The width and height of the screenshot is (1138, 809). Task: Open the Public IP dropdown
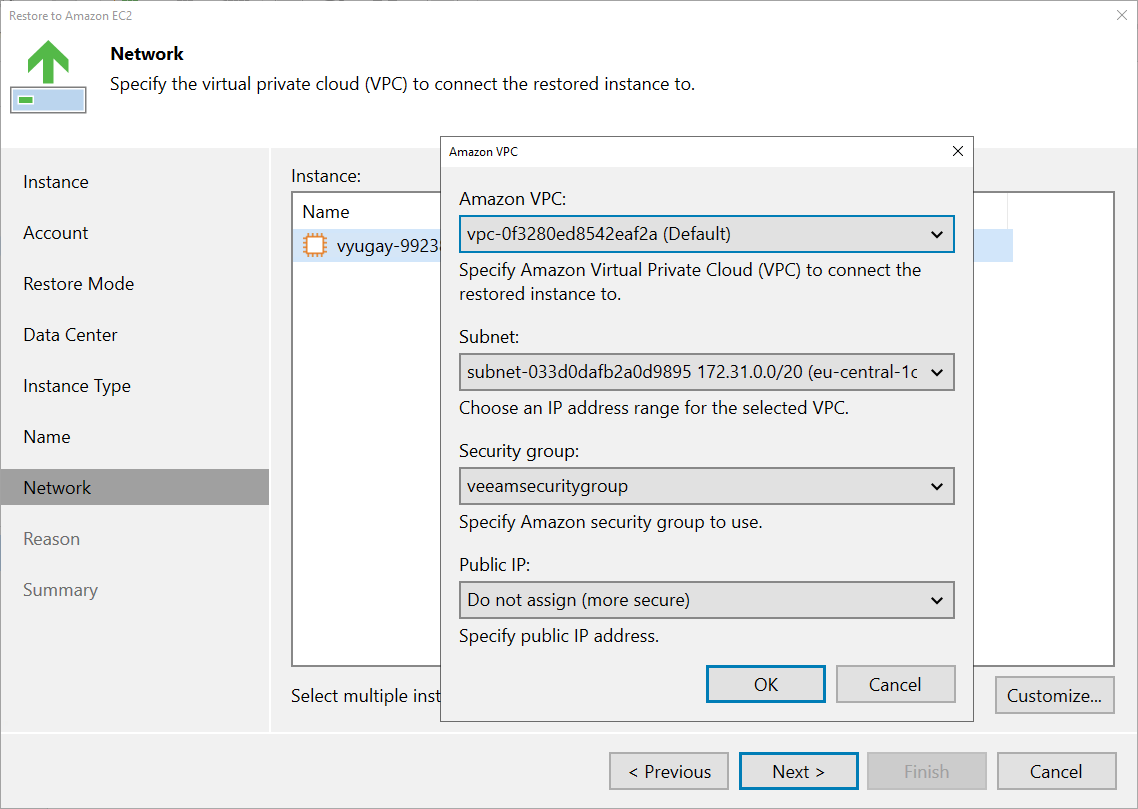click(x=706, y=600)
